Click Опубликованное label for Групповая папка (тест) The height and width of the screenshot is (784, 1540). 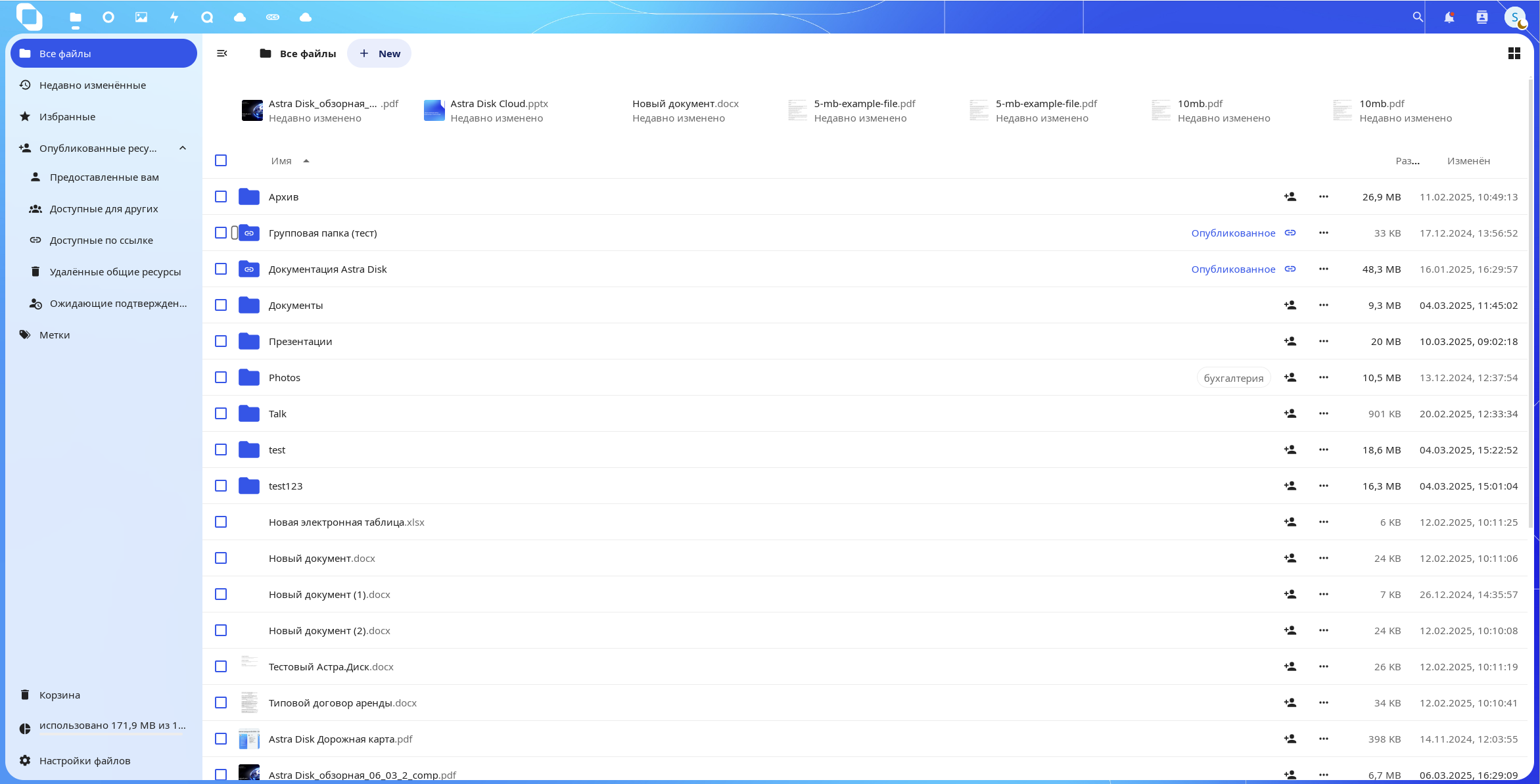click(1233, 233)
